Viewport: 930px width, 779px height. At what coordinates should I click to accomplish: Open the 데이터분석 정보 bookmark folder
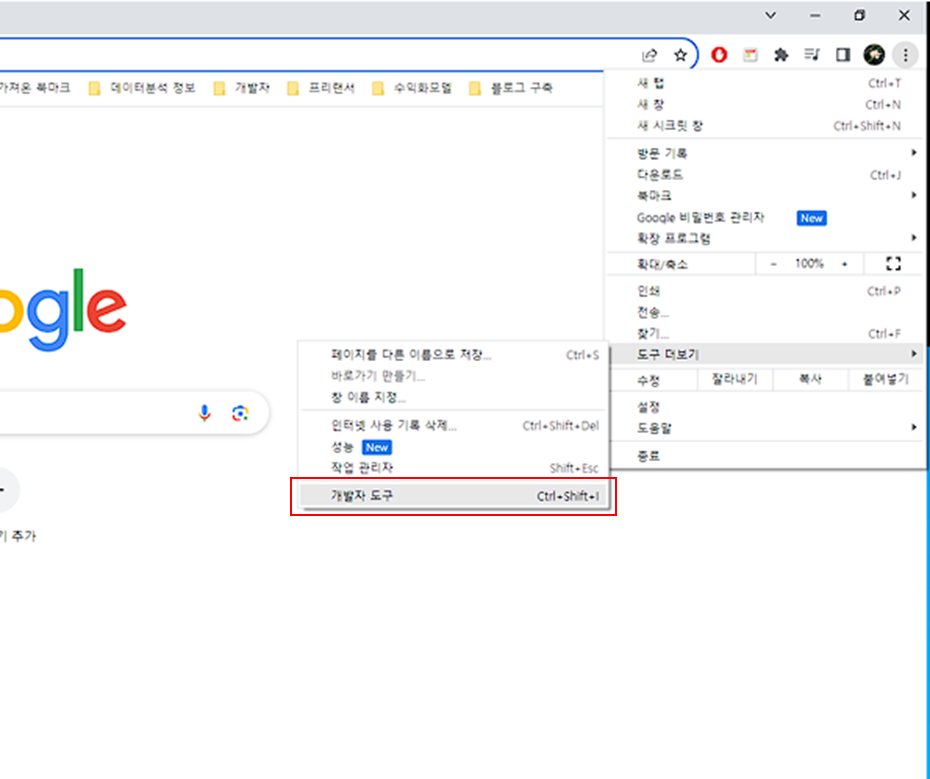(142, 88)
